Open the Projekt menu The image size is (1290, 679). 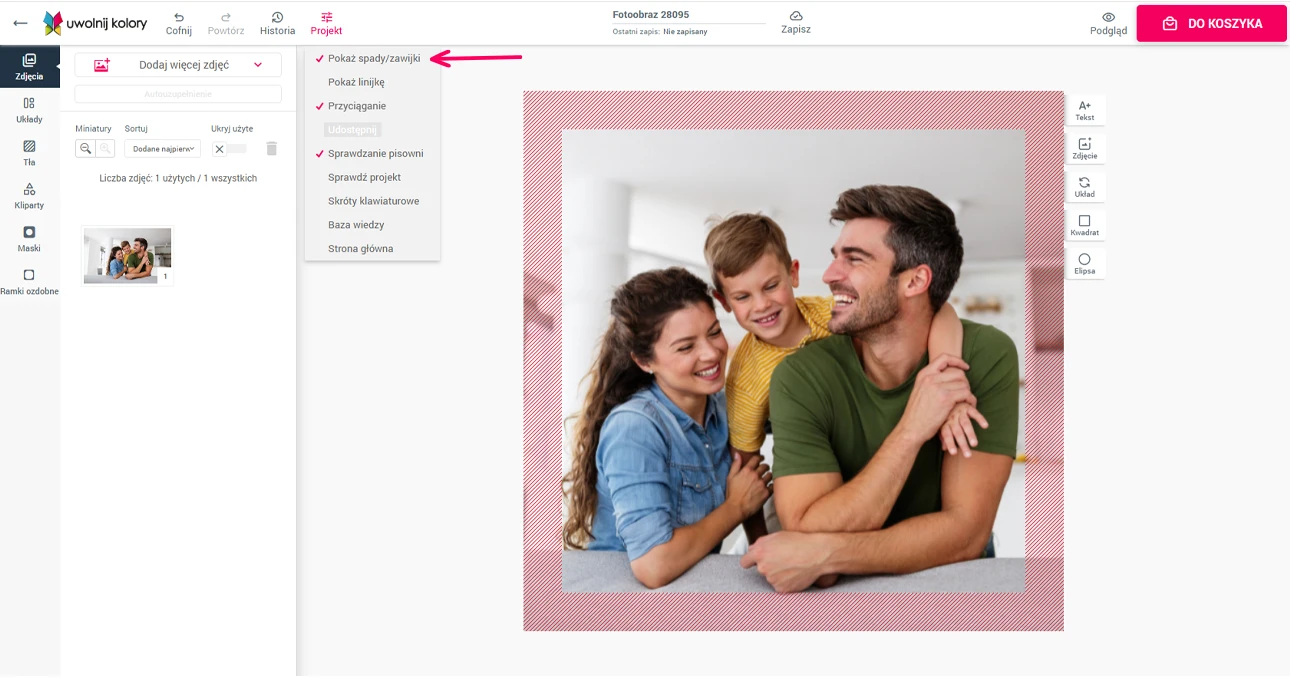[x=326, y=23]
